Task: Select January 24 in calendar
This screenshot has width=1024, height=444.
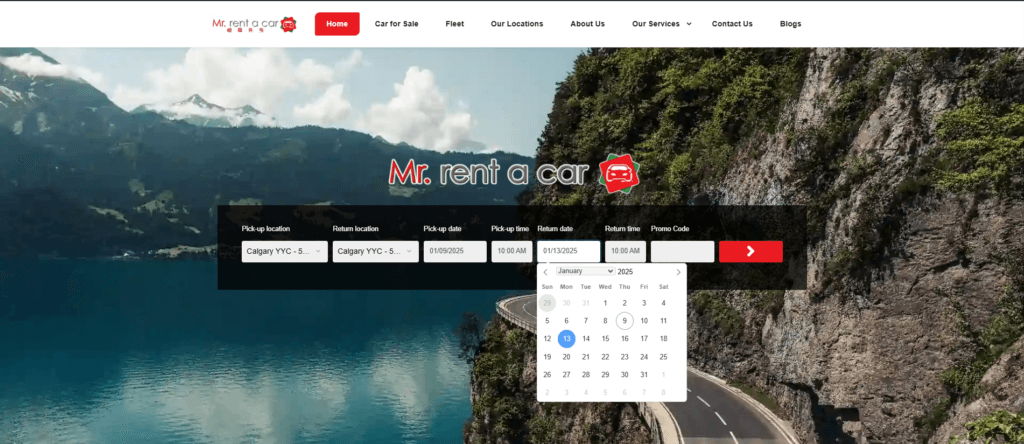Action: tap(644, 357)
